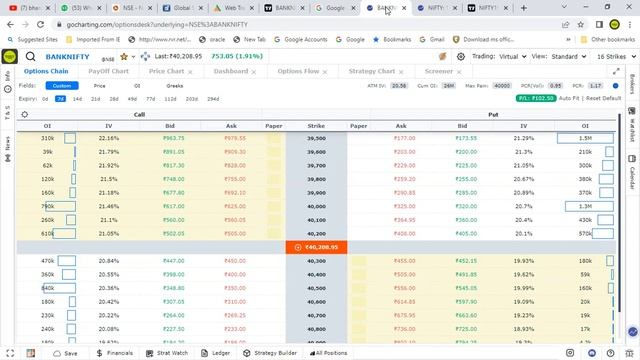Click the Auto Fit link

pyautogui.click(x=569, y=98)
